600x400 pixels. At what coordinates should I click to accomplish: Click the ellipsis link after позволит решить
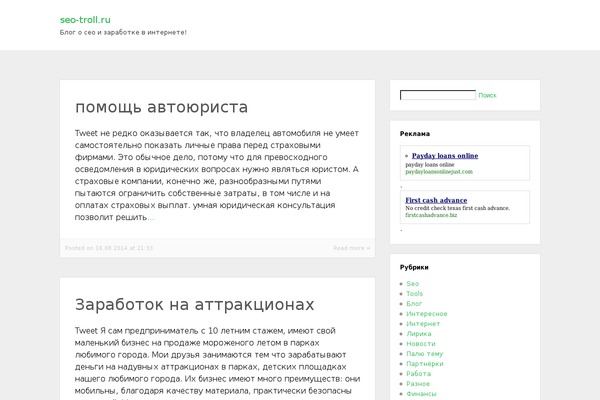coord(151,217)
